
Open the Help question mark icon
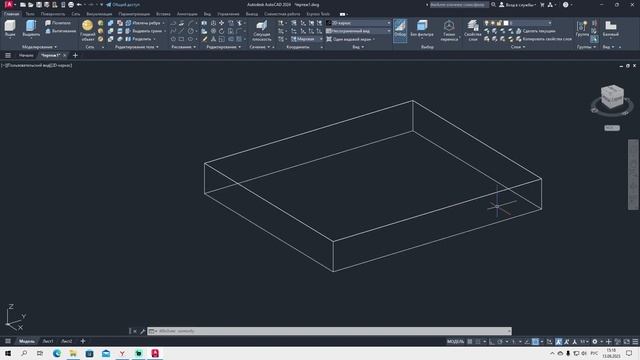point(565,5)
